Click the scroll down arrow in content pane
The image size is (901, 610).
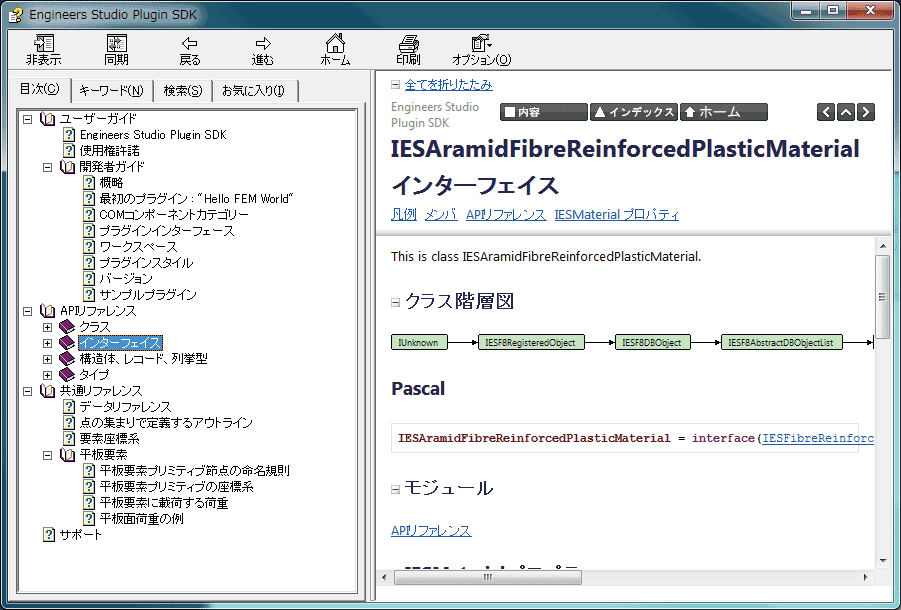[883, 561]
